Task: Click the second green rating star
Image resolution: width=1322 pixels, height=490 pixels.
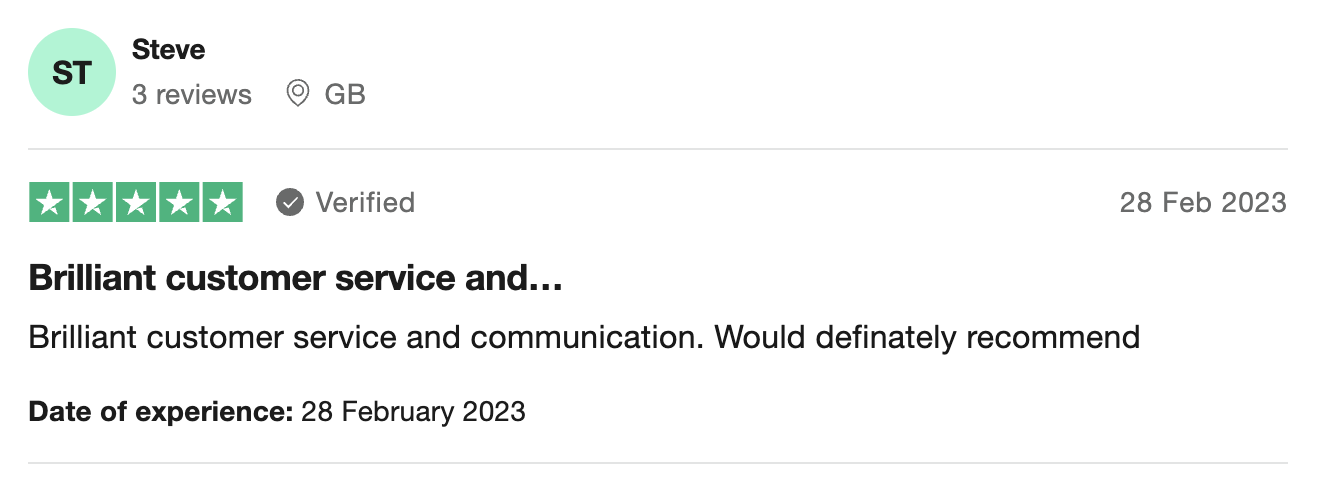Action: click(x=93, y=202)
